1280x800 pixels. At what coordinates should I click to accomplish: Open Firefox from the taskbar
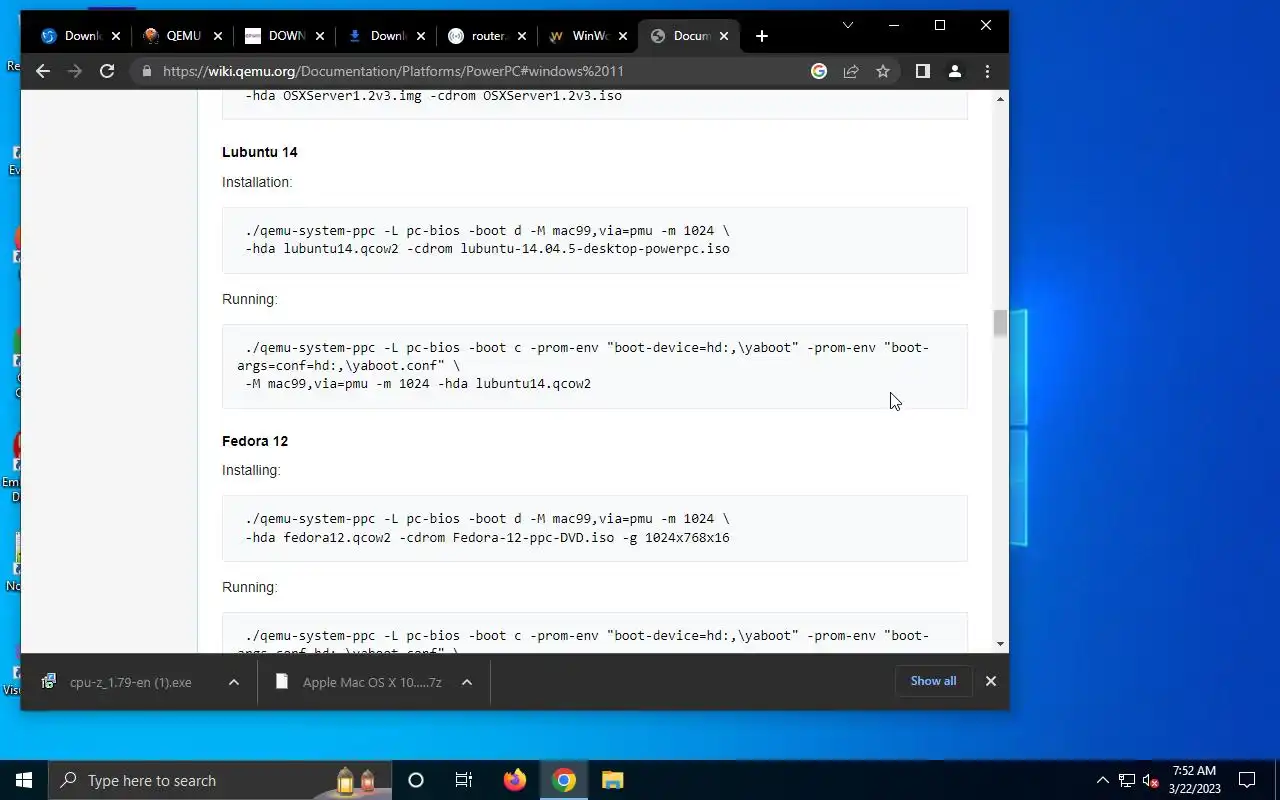[x=515, y=780]
